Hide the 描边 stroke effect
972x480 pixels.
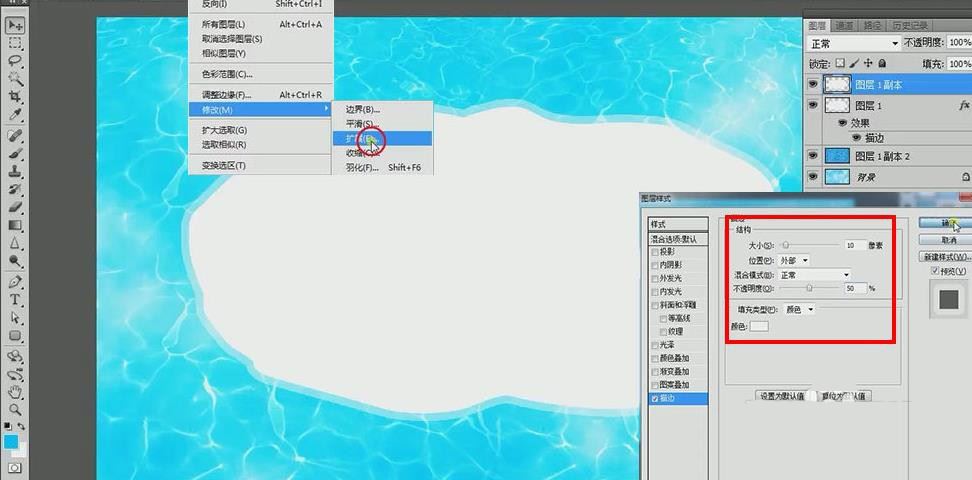click(x=857, y=137)
